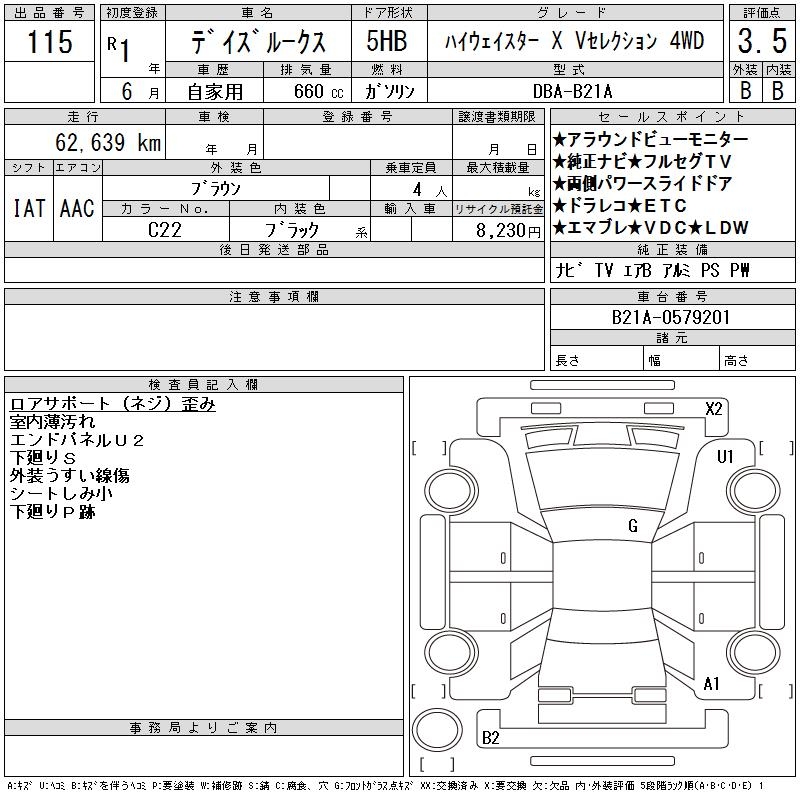
Task: Select the U1 dent mark on diagram
Action: 725,457
